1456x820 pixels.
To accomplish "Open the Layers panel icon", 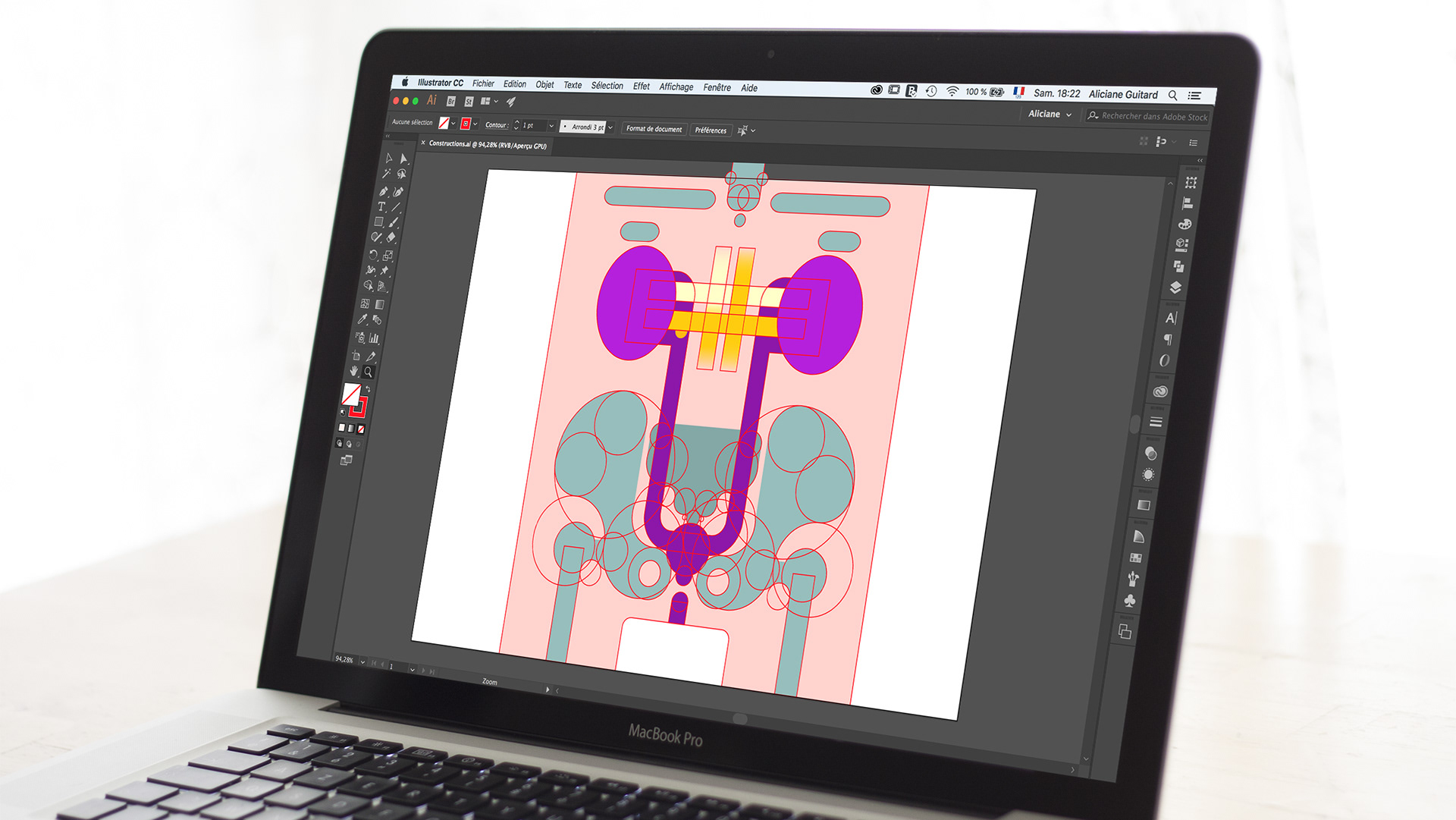I will click(1175, 287).
